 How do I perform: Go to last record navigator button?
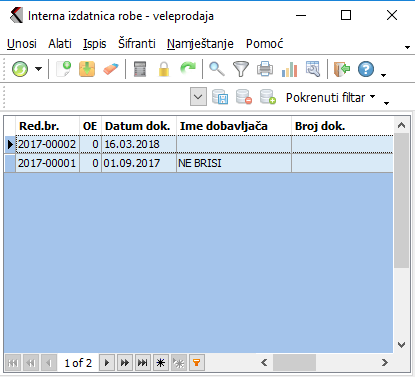[x=143, y=363]
